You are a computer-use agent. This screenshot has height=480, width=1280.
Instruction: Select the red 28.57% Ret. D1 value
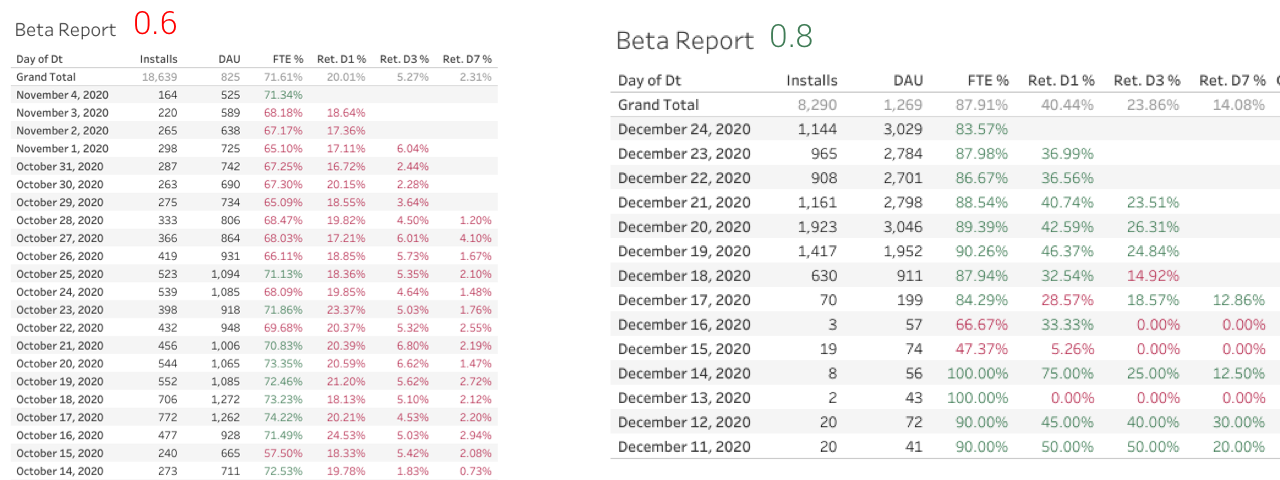click(1066, 300)
